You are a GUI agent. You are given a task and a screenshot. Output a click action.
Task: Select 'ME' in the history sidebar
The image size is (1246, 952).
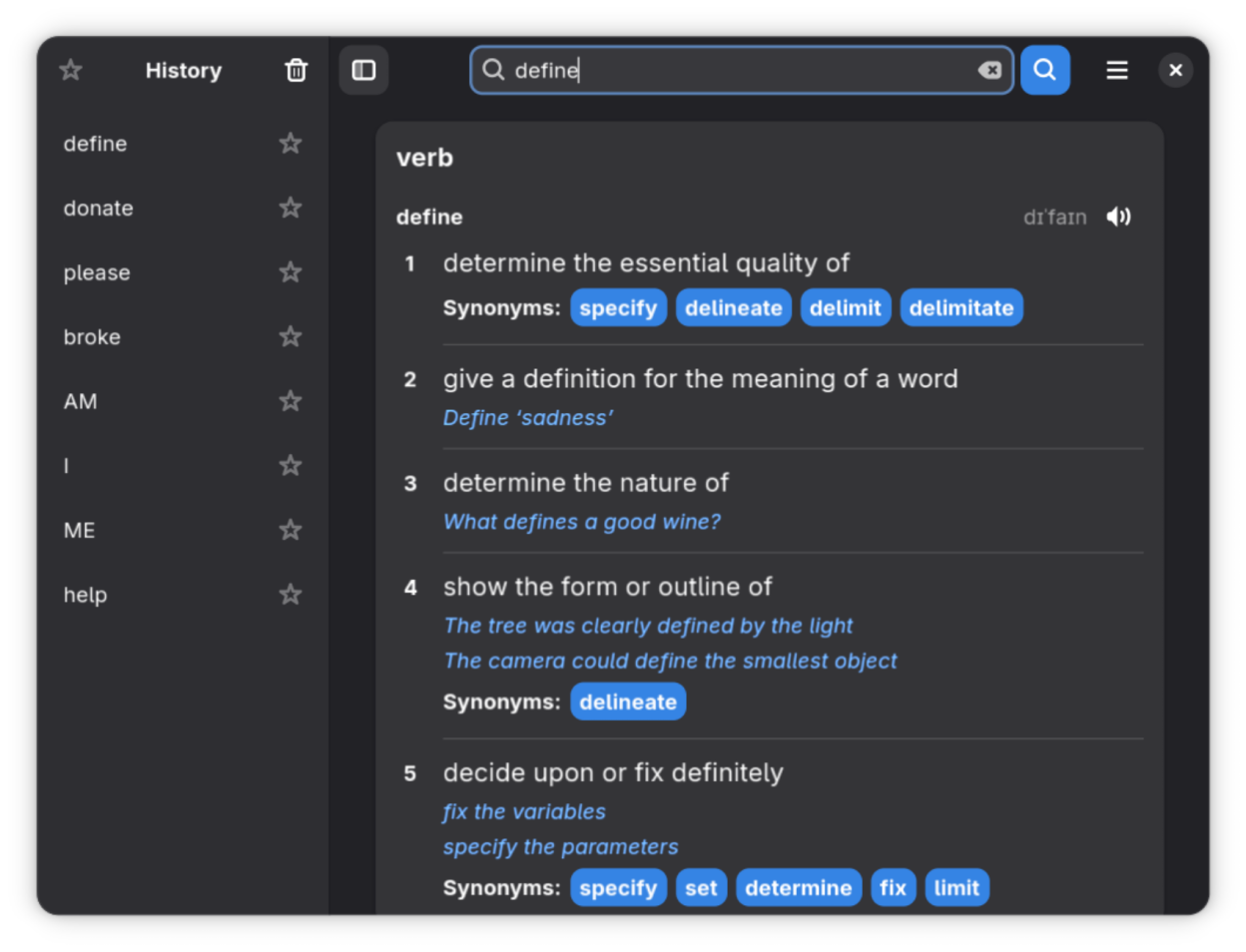tap(80, 531)
